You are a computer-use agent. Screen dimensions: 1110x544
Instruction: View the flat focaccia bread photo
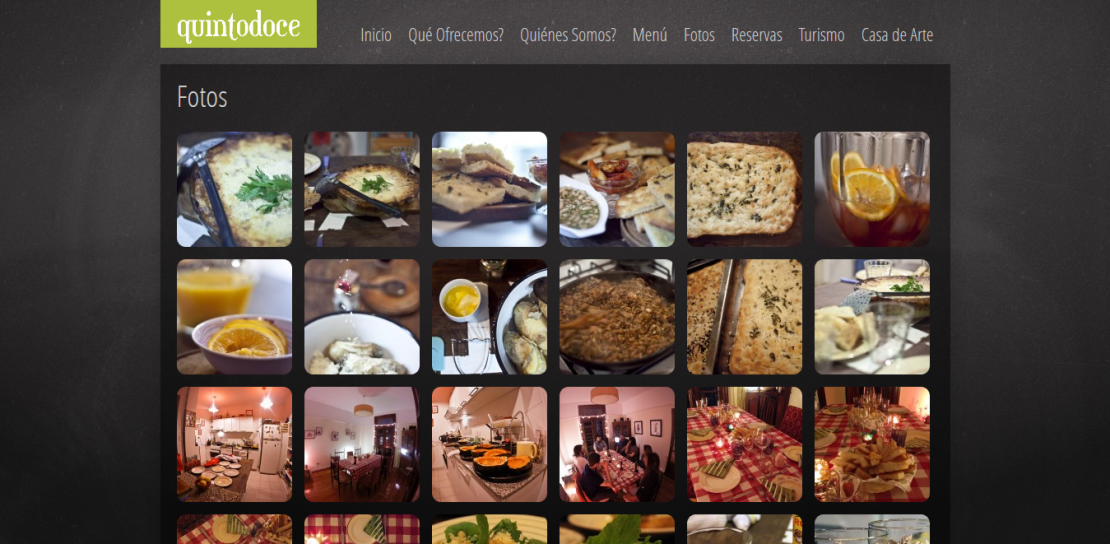tap(745, 189)
